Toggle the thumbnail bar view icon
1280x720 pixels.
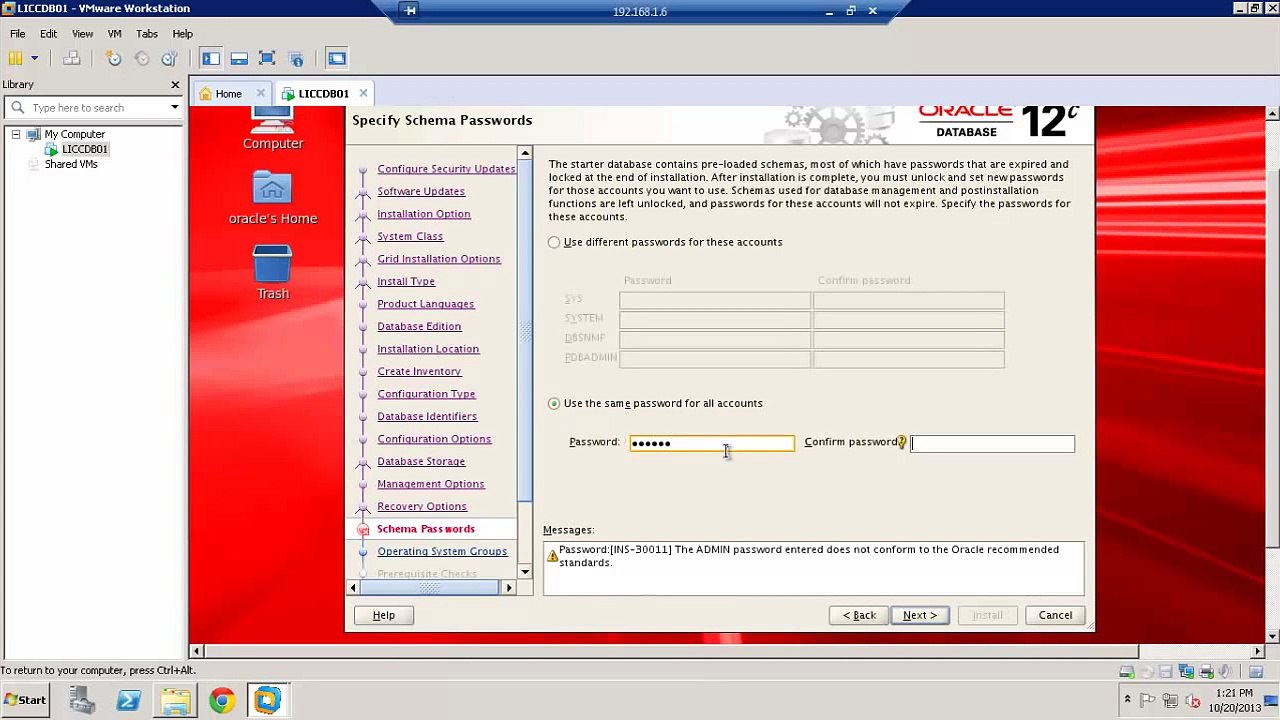point(239,59)
